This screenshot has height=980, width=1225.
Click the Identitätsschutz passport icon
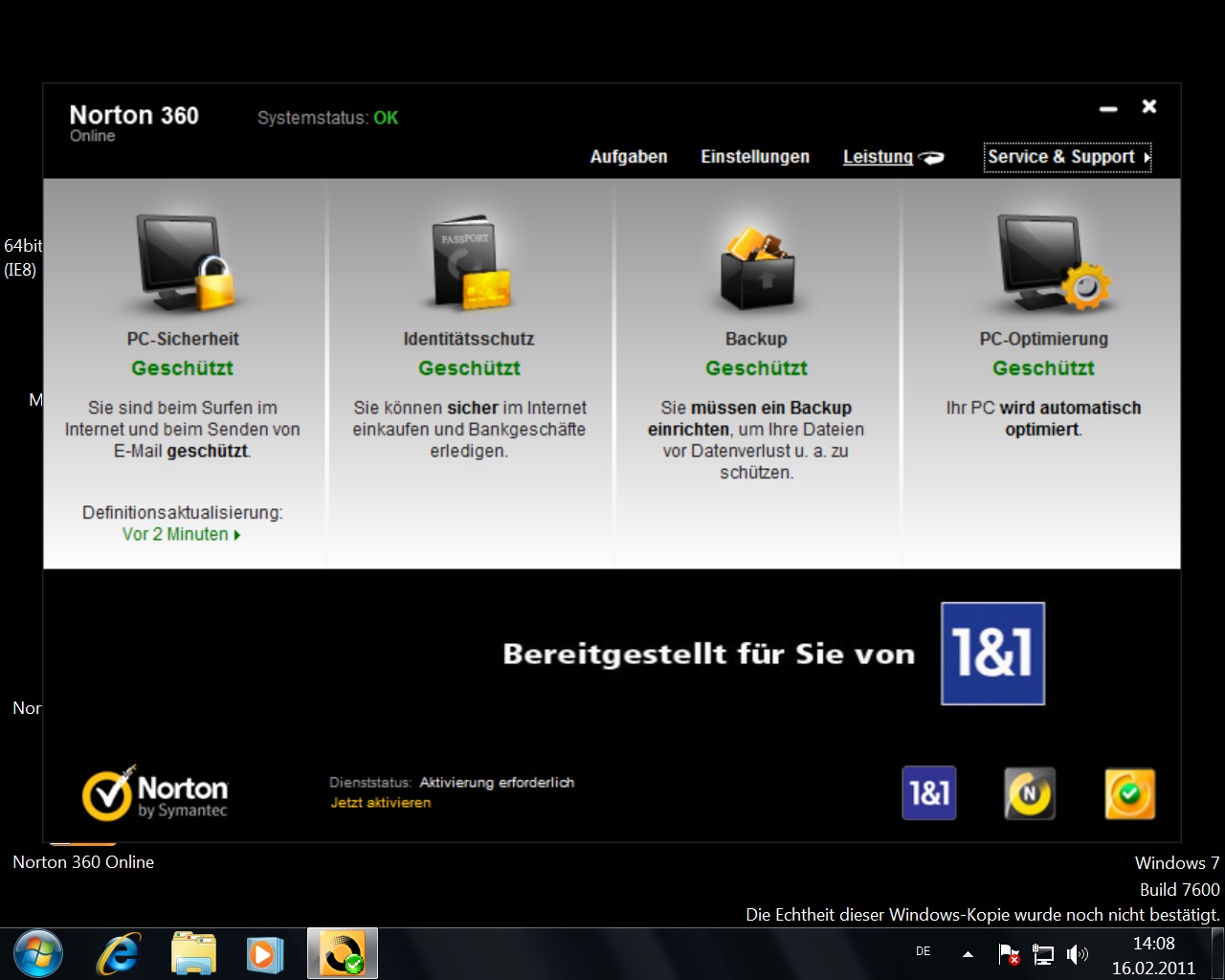469,263
